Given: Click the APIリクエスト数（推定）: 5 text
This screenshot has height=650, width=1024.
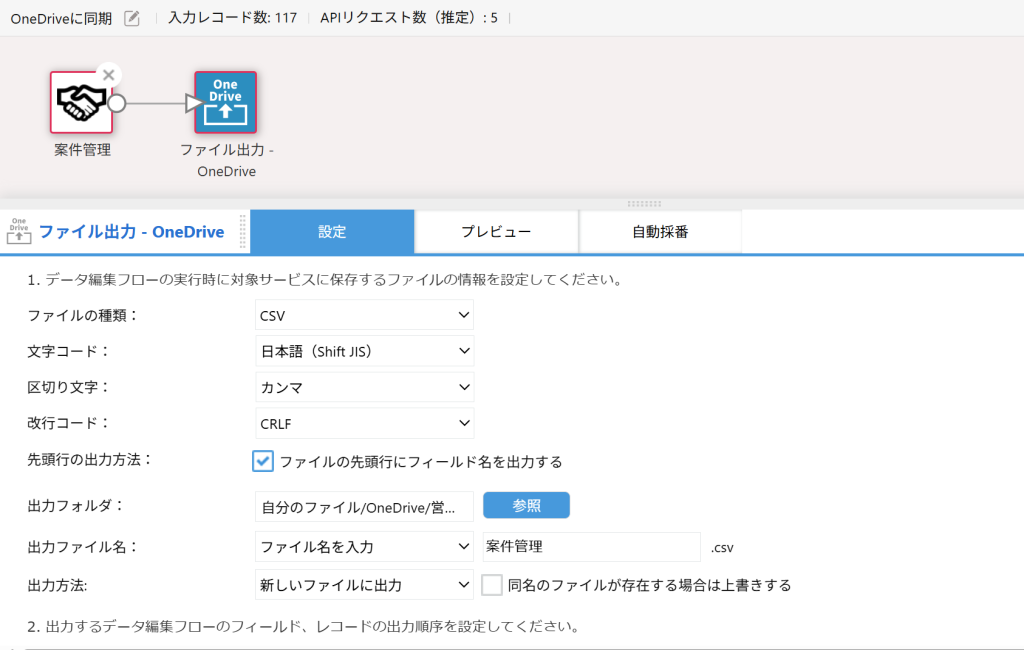Looking at the screenshot, I should tap(409, 18).
